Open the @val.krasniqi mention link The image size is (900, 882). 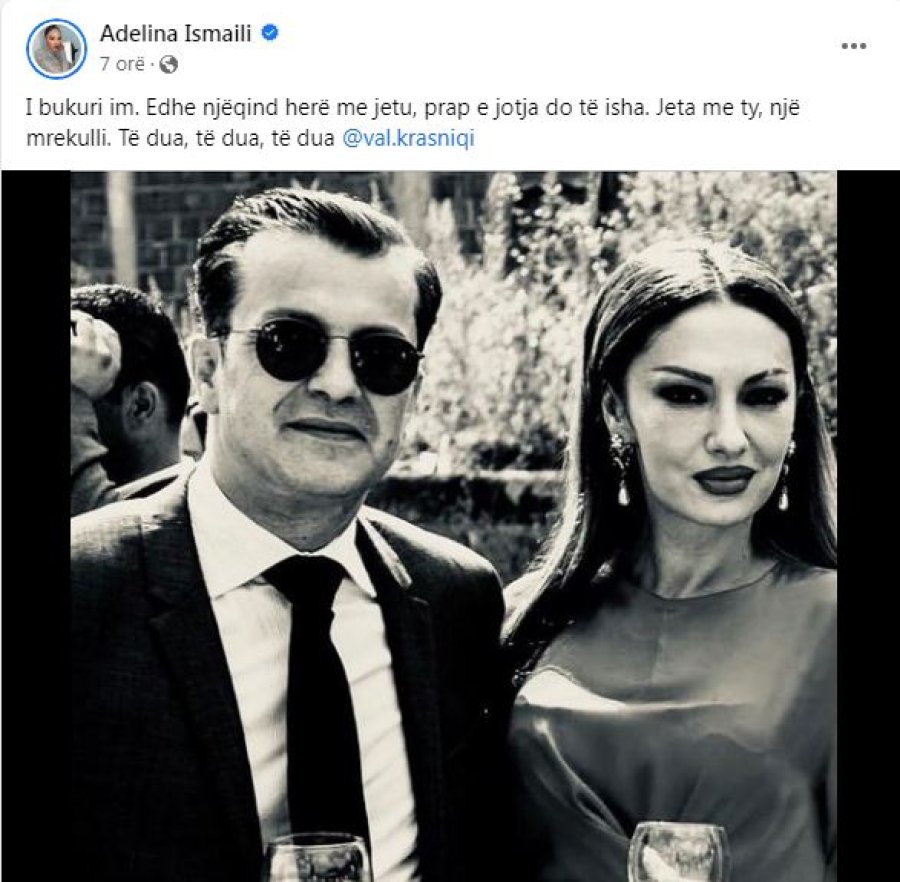click(x=408, y=139)
